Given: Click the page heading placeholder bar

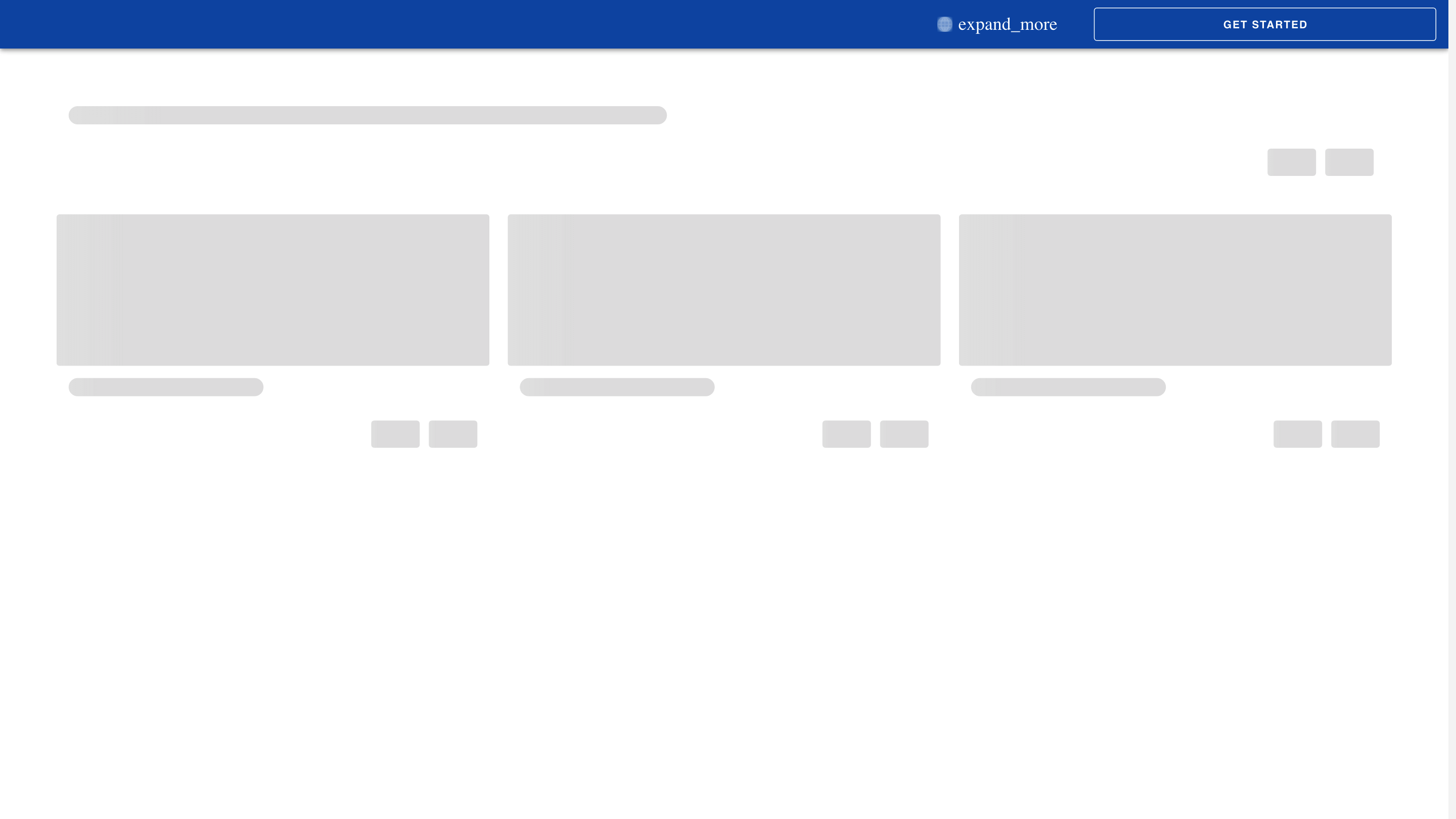Looking at the screenshot, I should click(x=367, y=115).
